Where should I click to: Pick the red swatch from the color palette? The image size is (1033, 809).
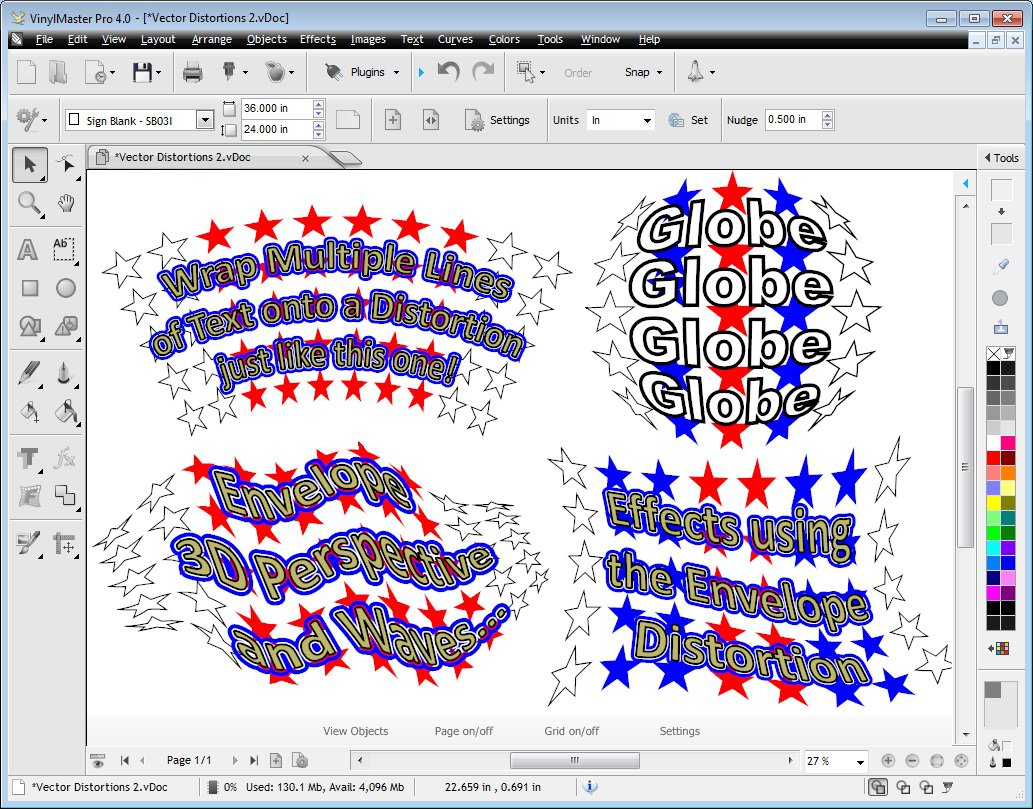coord(995,457)
